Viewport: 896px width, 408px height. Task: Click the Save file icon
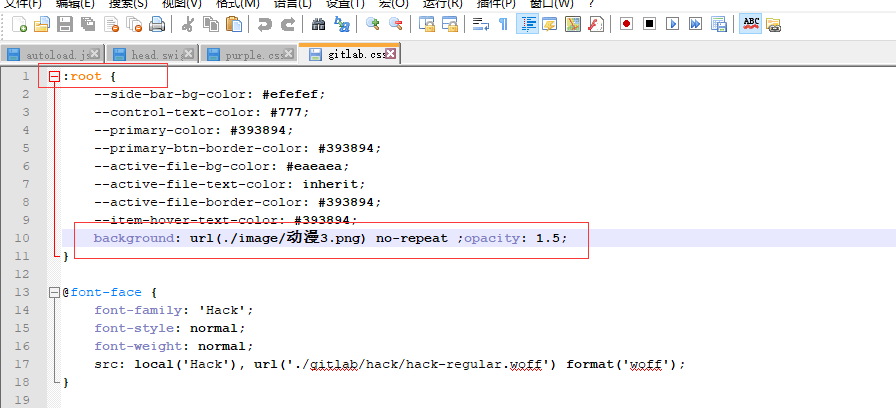point(65,23)
